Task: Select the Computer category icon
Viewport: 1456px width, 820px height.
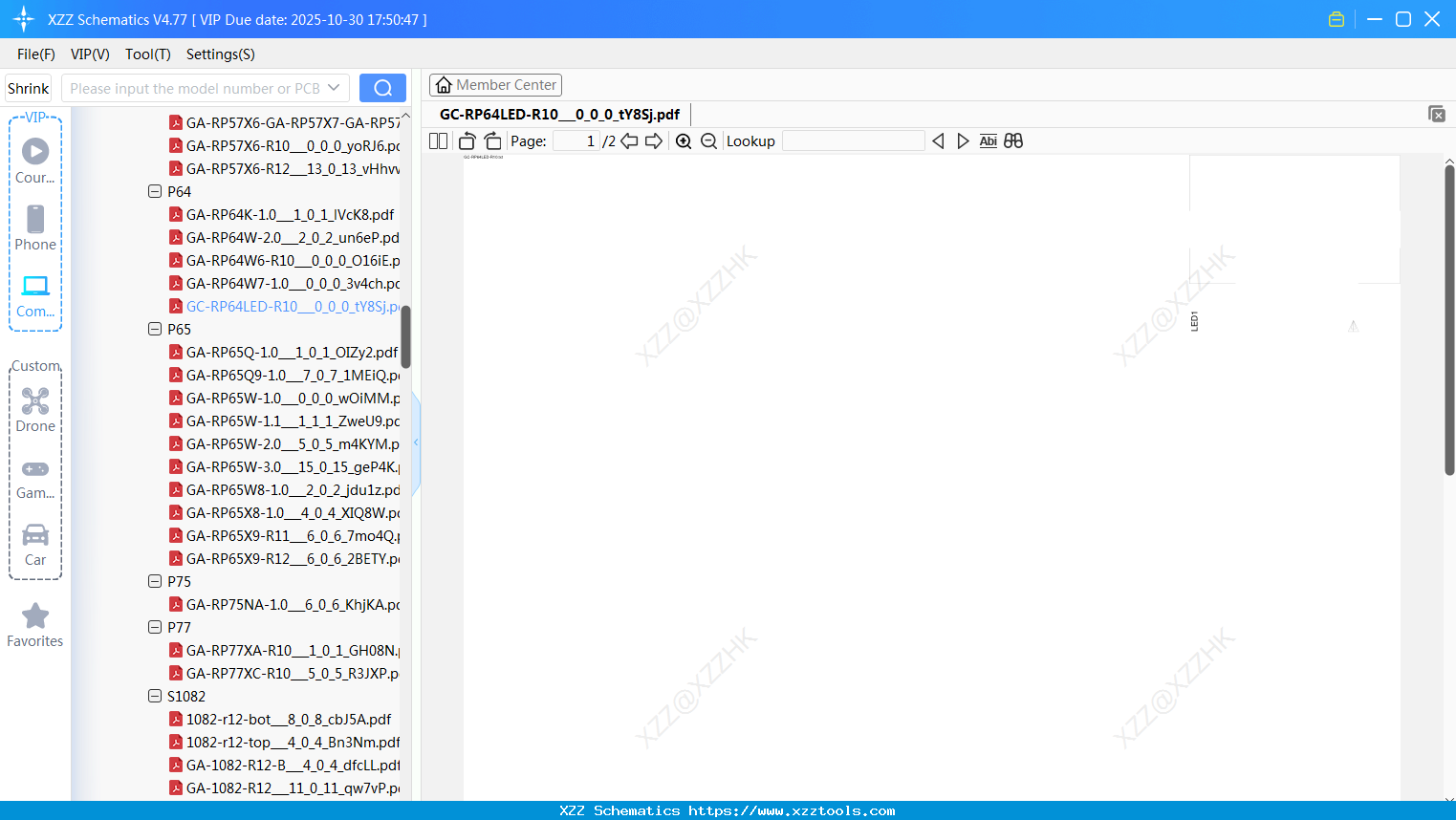Action: point(35,295)
